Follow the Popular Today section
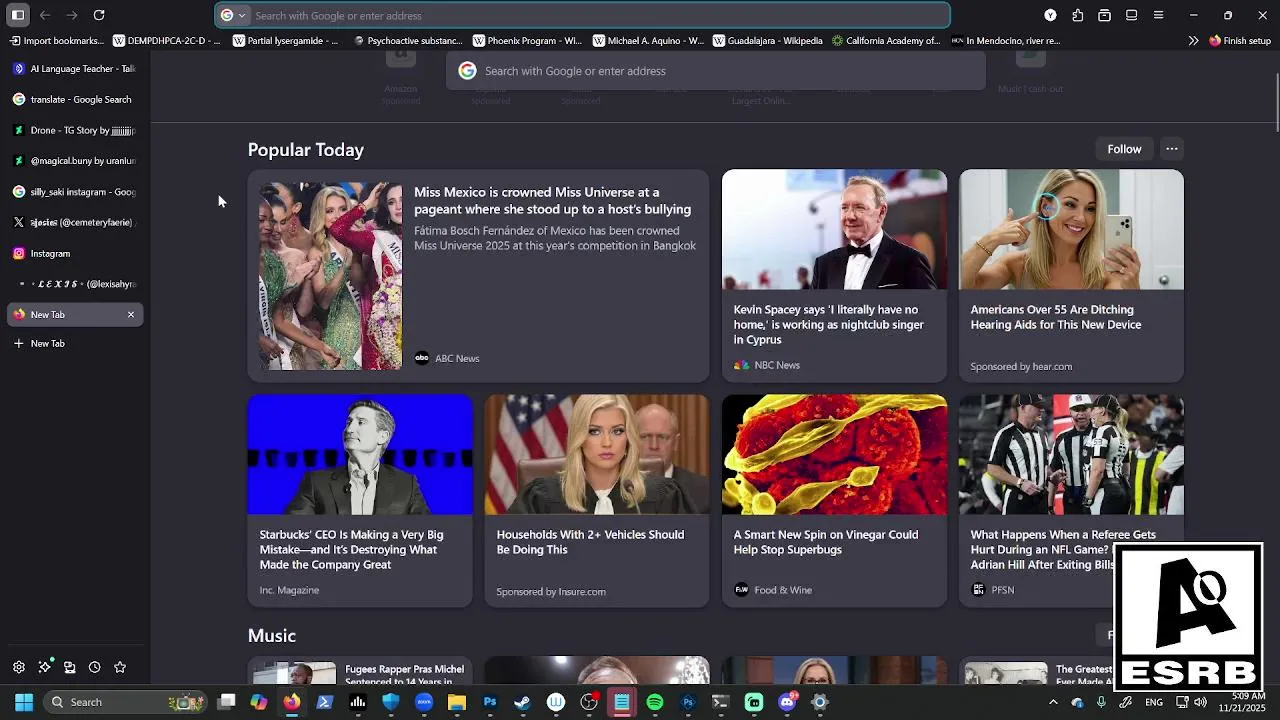Screen dimensions: 1280x720 pos(1124,149)
